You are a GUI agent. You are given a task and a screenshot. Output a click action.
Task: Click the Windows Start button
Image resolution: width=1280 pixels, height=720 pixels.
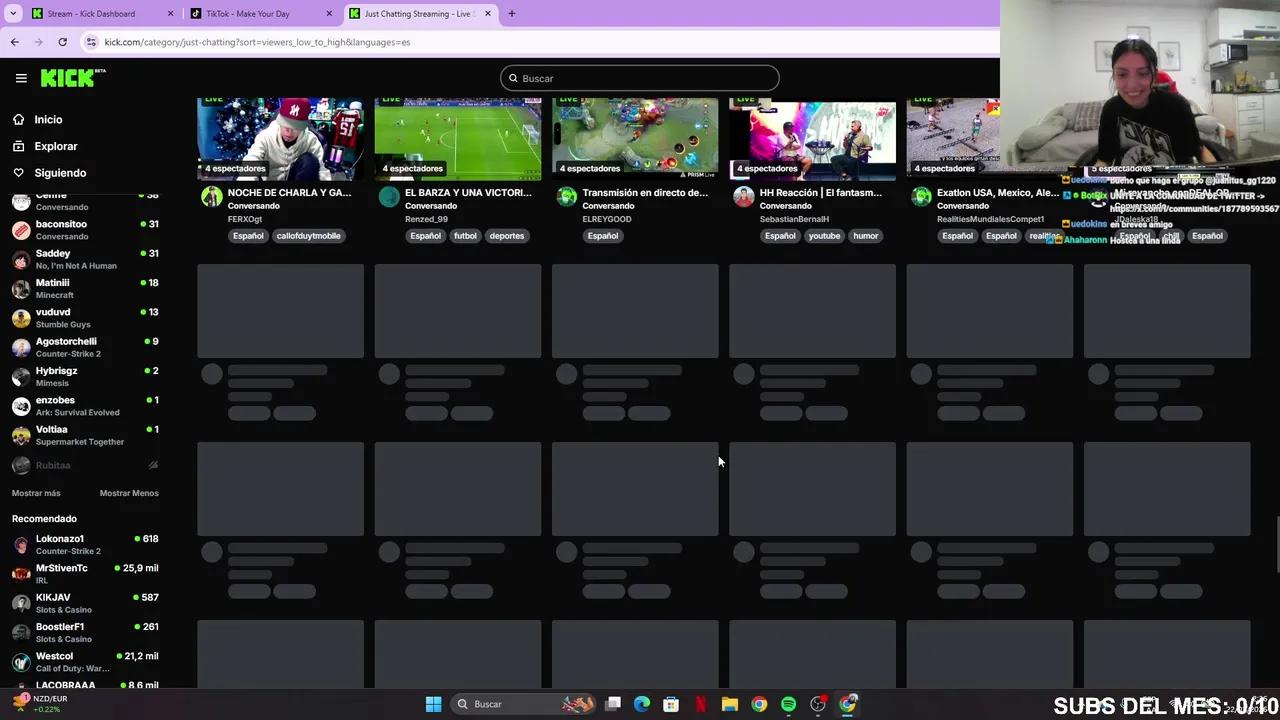pyautogui.click(x=433, y=704)
